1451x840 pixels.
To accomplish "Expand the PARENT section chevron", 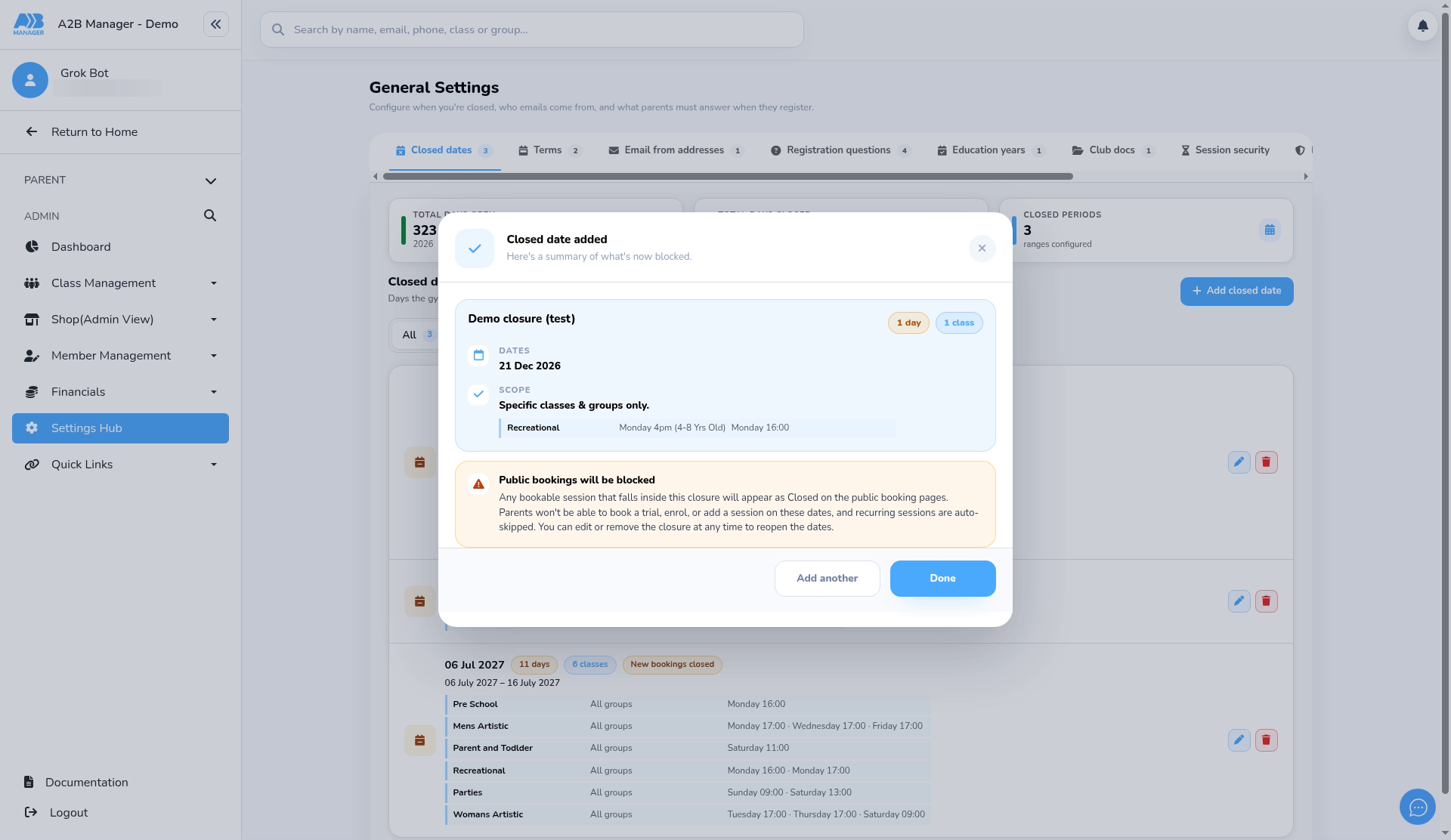I will (211, 181).
